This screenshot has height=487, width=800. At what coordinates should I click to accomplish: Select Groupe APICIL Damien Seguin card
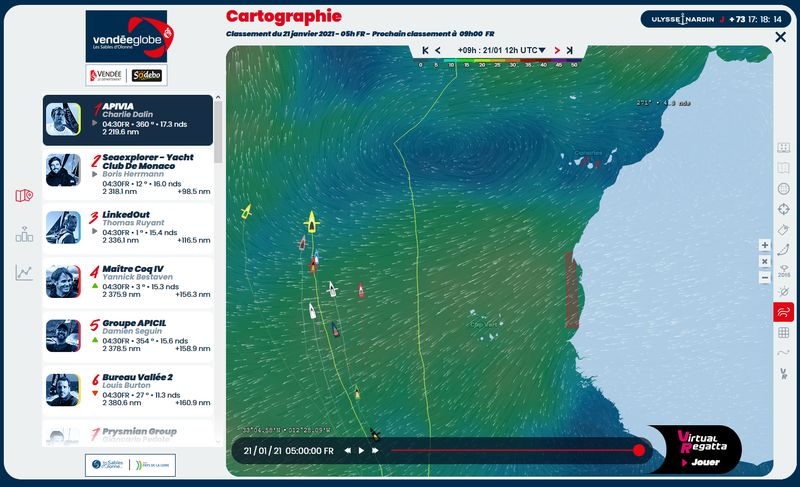[128, 336]
